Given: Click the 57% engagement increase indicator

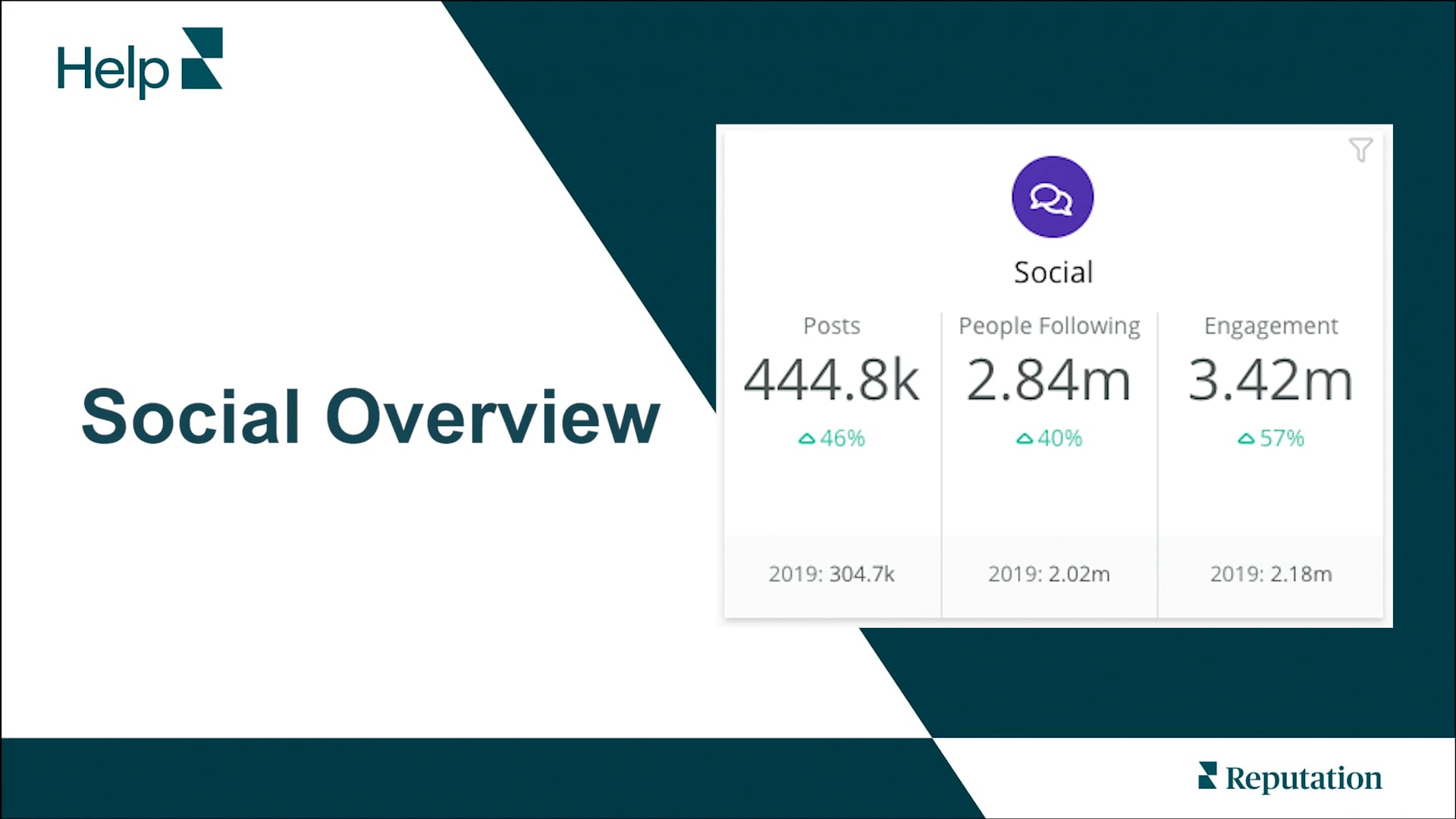Looking at the screenshot, I should pos(1271,438).
